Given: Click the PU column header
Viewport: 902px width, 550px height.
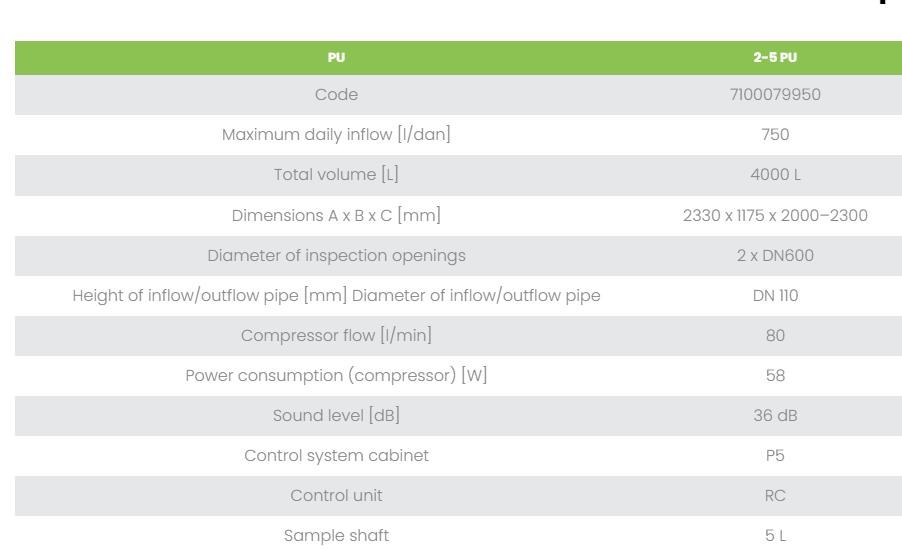Looking at the screenshot, I should [x=336, y=58].
